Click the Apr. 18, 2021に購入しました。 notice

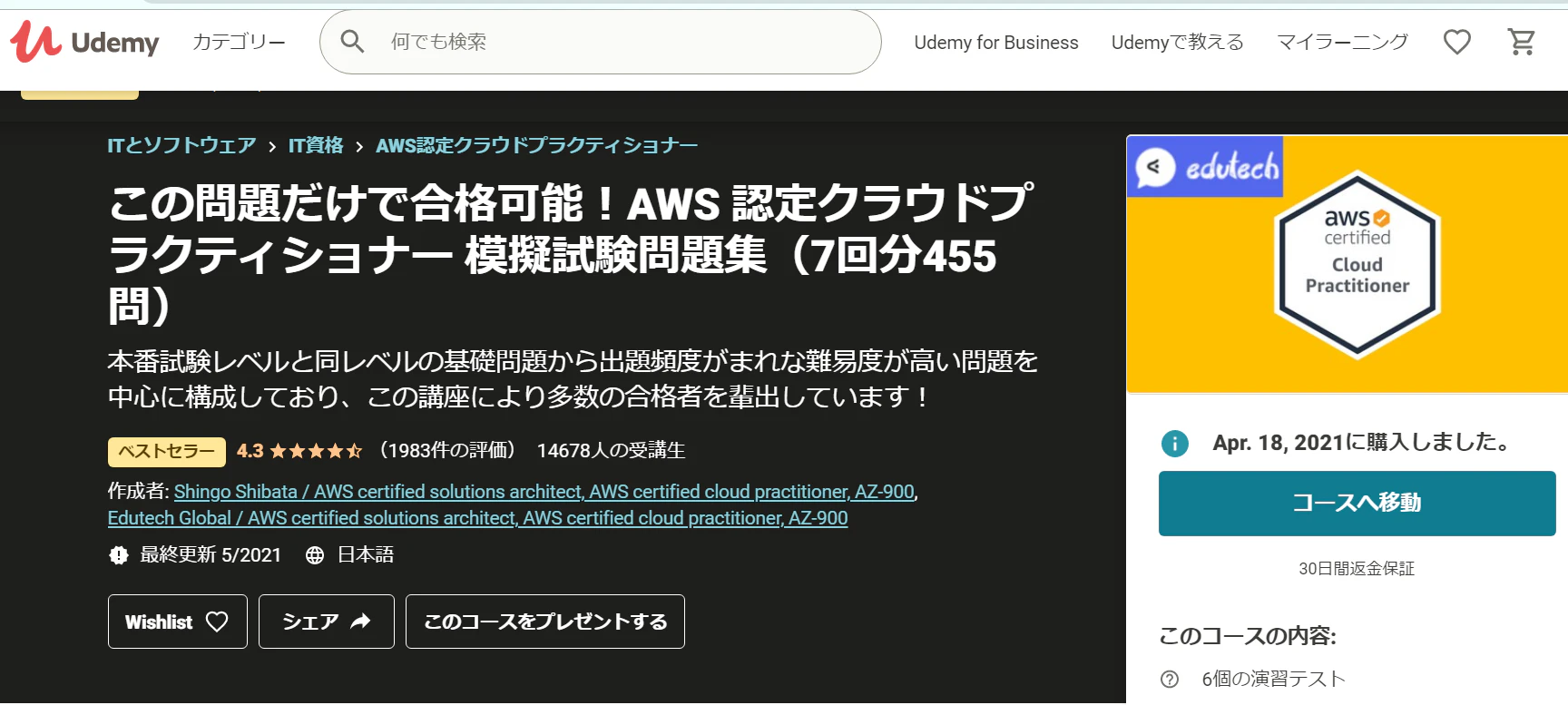pyautogui.click(x=1365, y=443)
